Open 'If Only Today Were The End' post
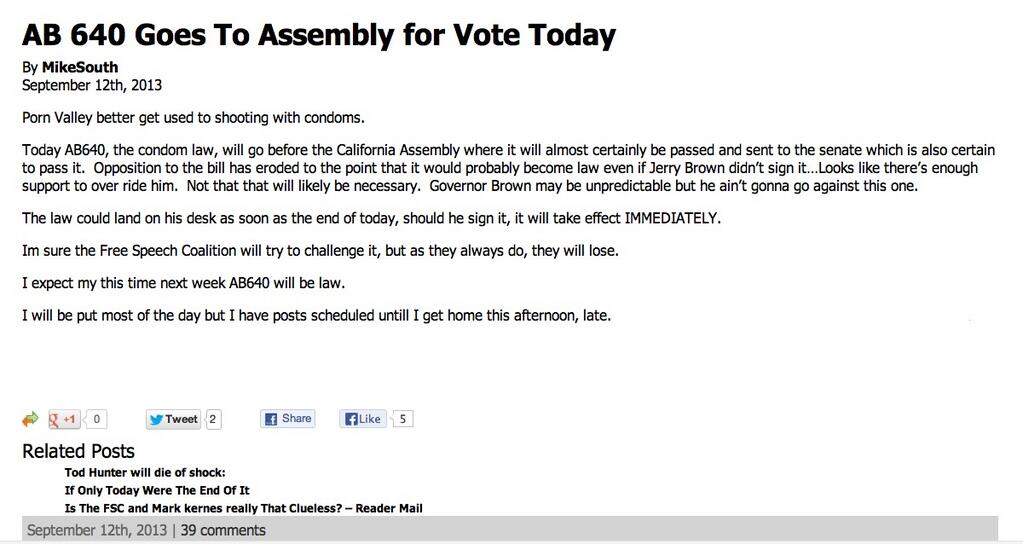Screen dimensions: 1023x544 point(157,490)
